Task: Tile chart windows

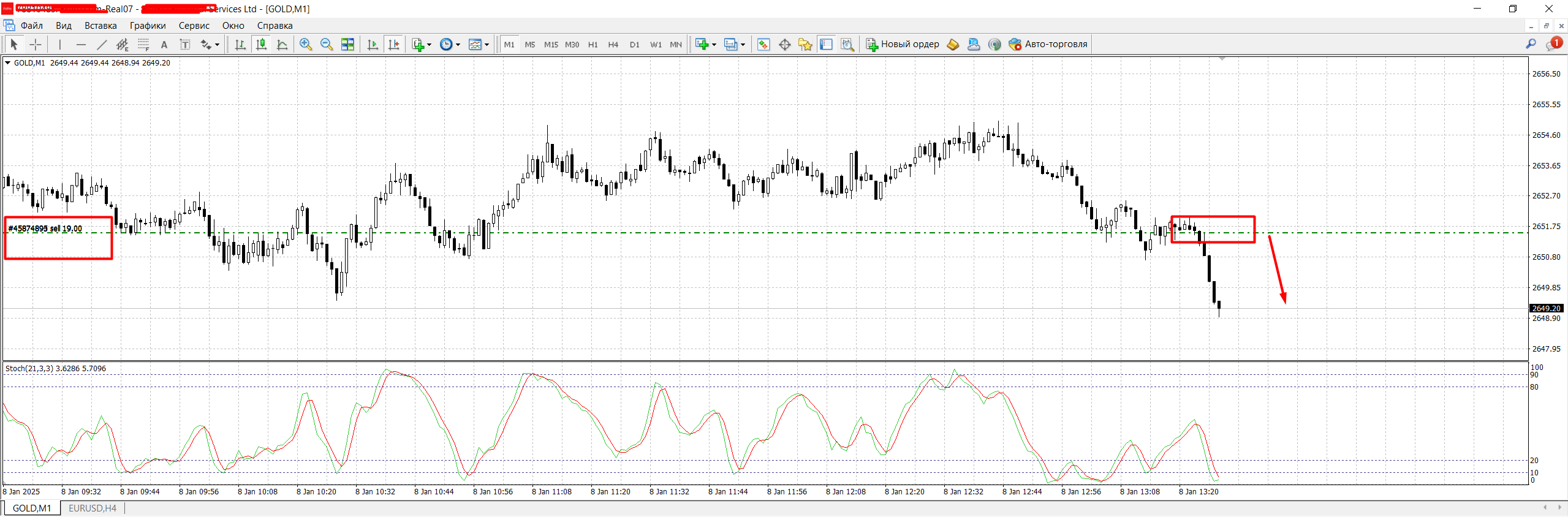Action: click(347, 44)
